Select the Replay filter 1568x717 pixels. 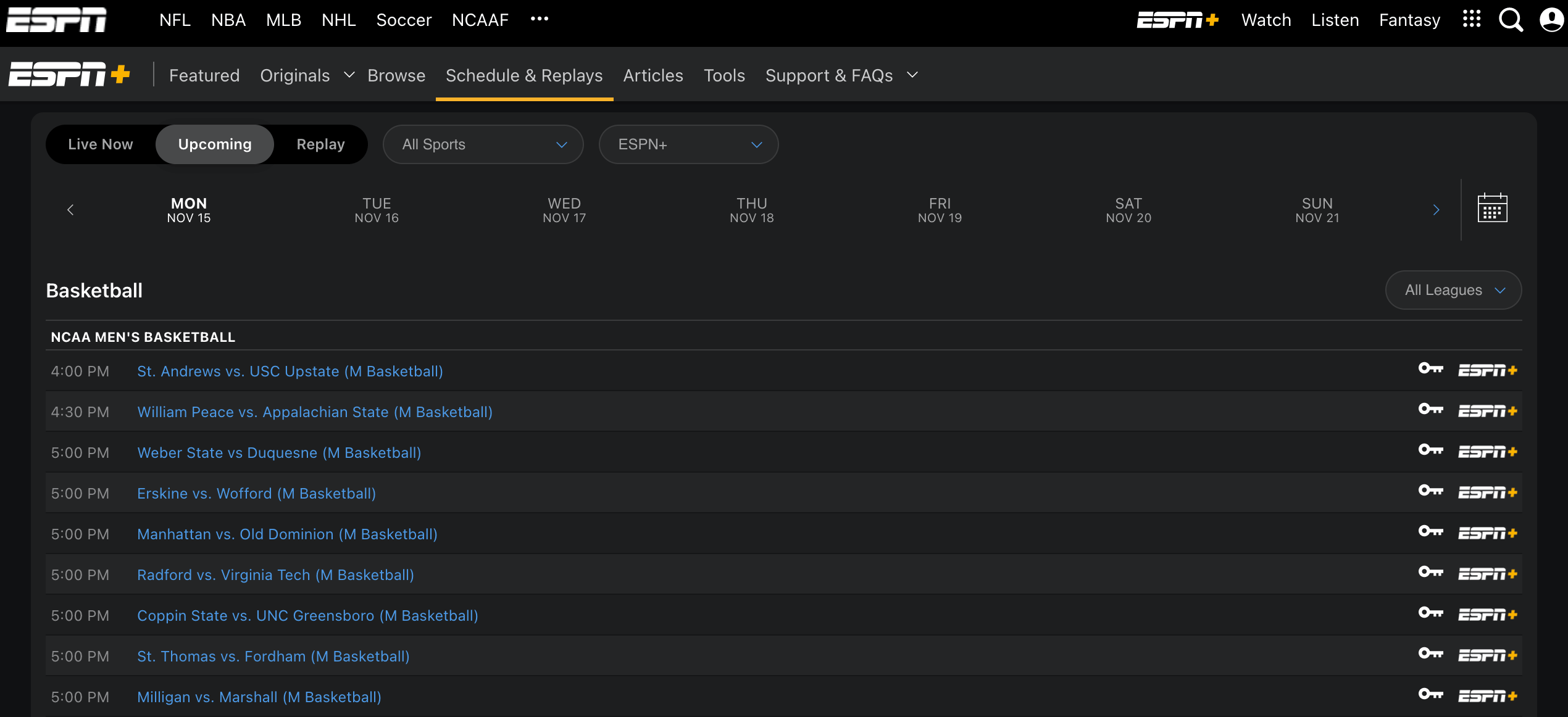click(x=320, y=144)
